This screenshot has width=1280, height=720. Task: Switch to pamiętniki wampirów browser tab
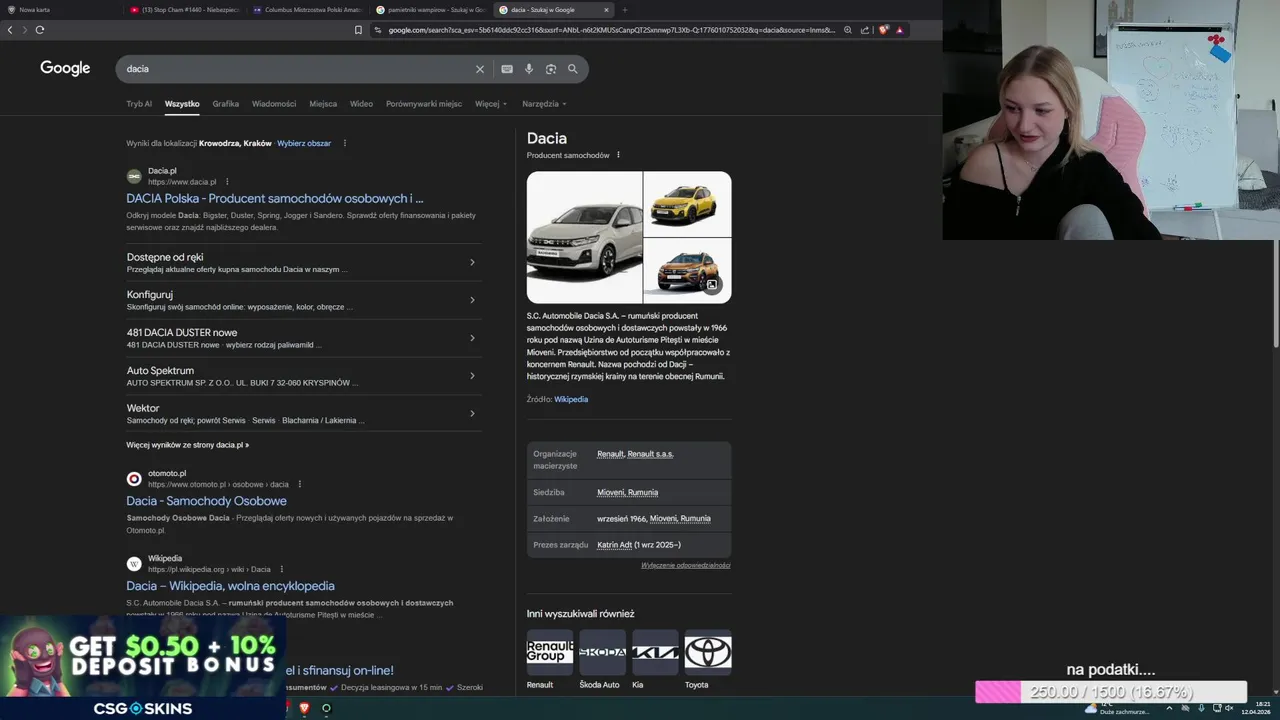(430, 10)
